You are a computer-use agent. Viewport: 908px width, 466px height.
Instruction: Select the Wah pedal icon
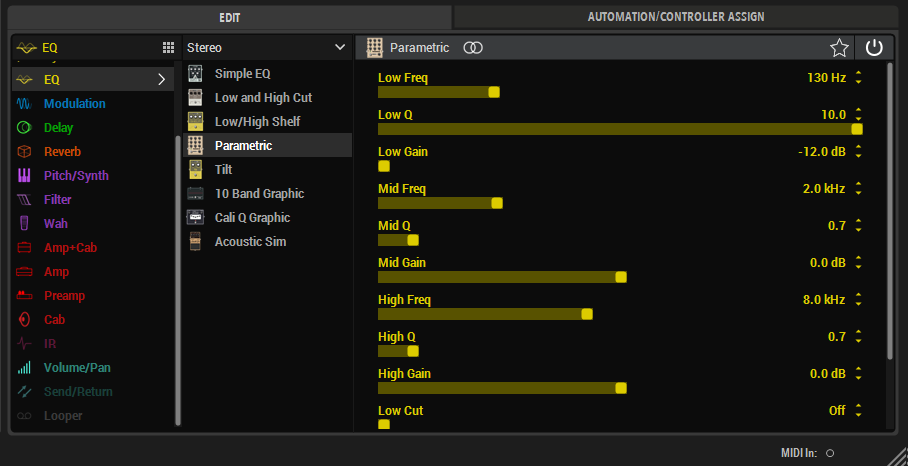point(25,224)
